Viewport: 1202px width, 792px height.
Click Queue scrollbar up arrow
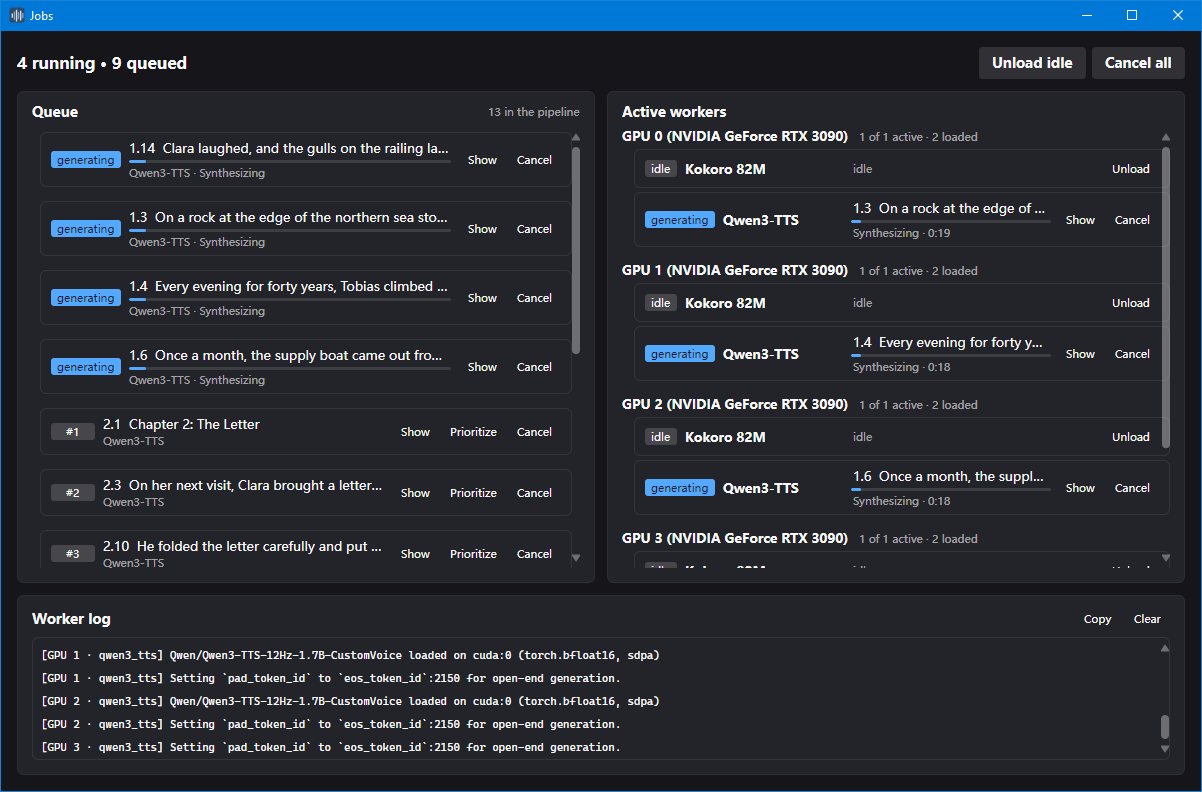tap(575, 138)
